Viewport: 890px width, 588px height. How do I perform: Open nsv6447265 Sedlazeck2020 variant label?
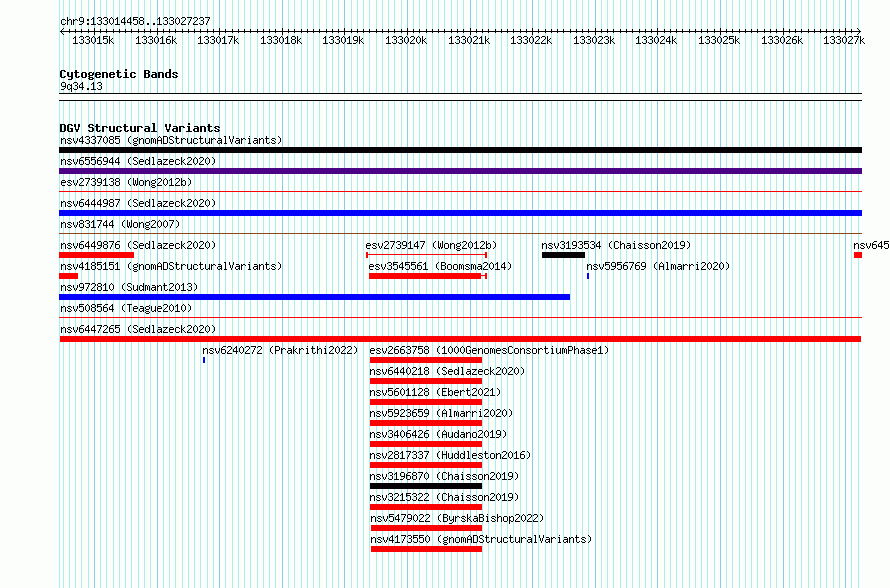[x=138, y=329]
